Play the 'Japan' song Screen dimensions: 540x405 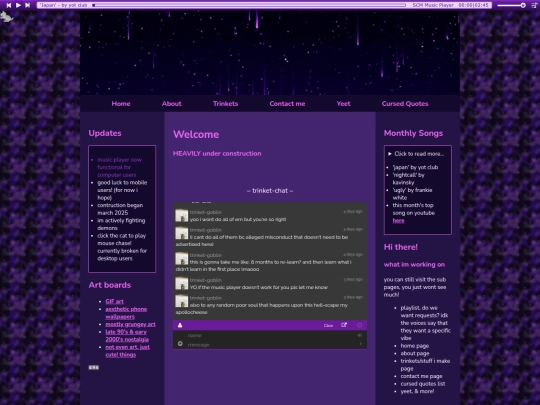(18, 5)
